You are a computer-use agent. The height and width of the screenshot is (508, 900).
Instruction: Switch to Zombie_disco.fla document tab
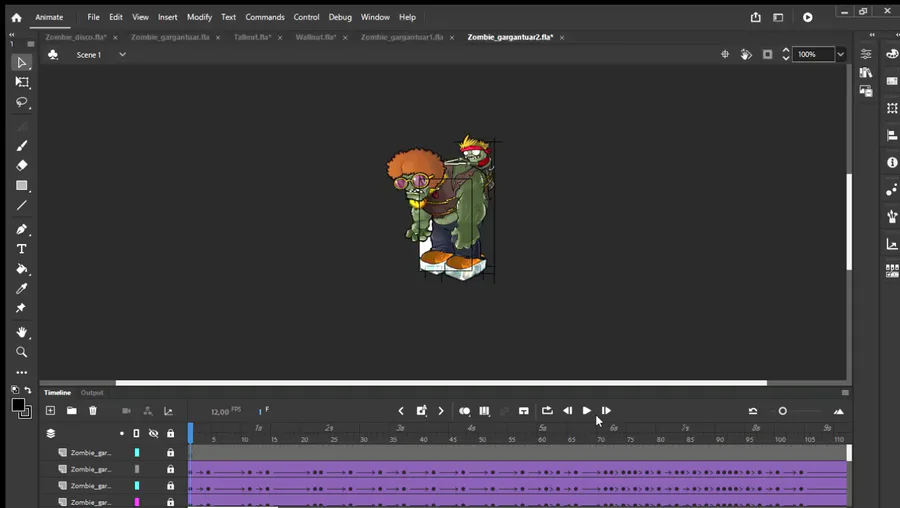pos(76,37)
